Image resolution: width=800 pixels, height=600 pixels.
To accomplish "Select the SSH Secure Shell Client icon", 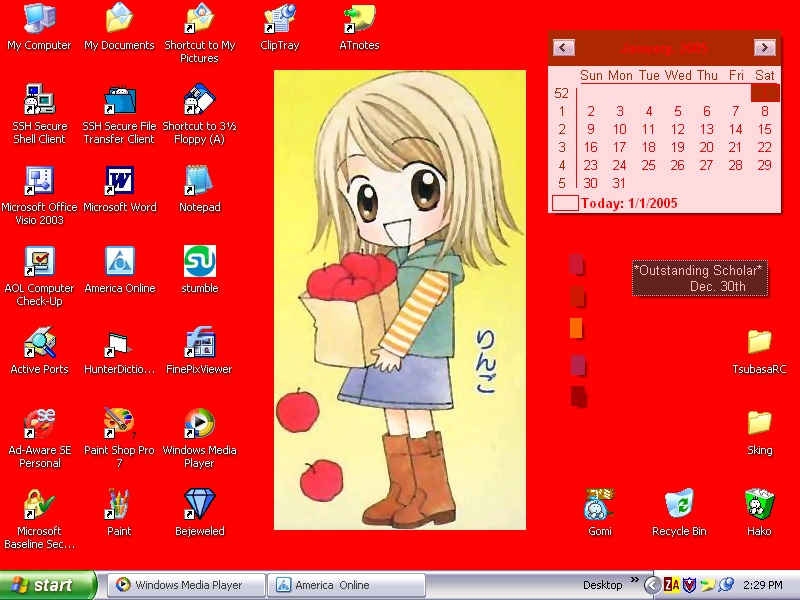I will pos(39,99).
